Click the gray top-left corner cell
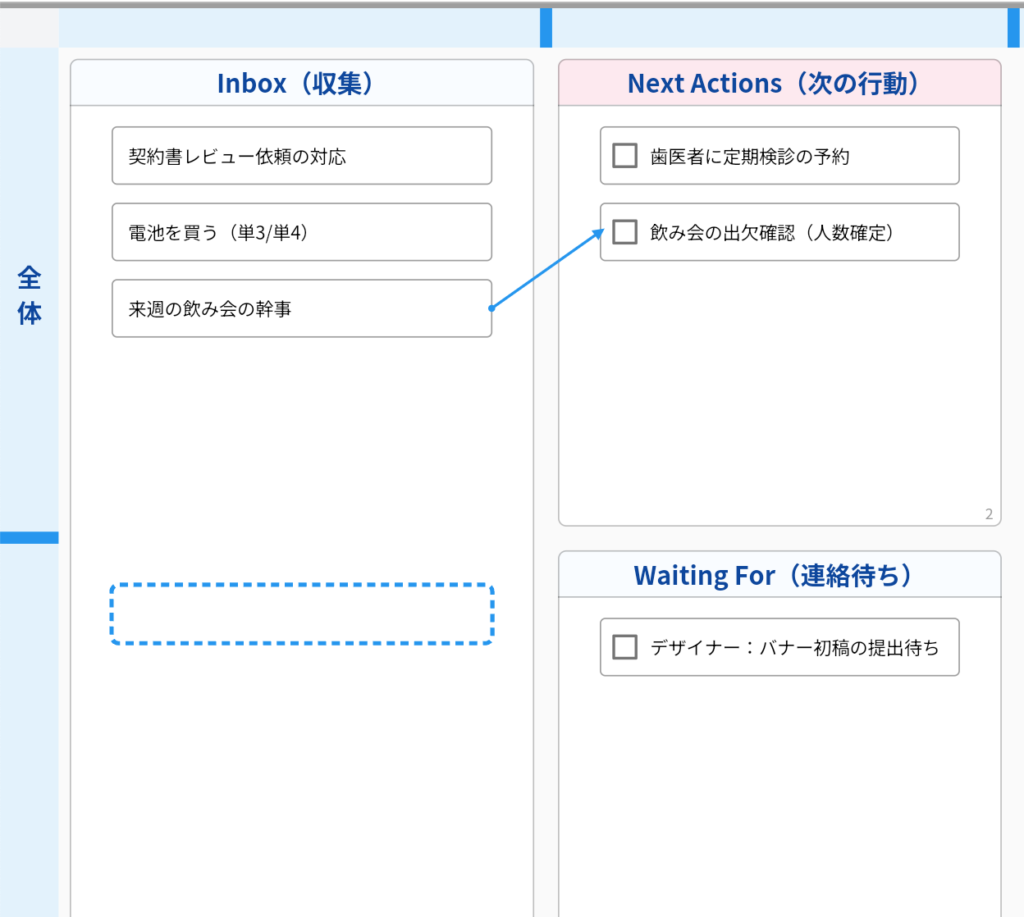The image size is (1024, 917). coord(29,28)
